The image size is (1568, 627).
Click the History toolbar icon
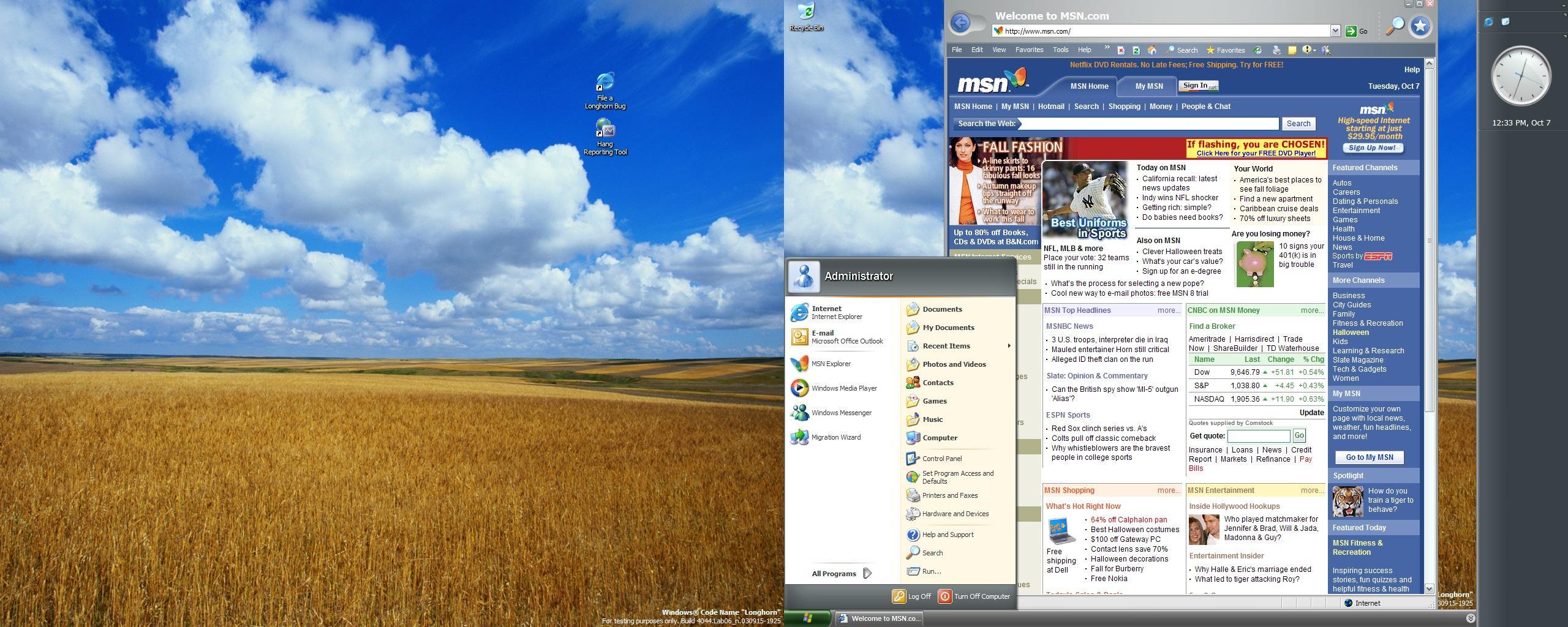pos(1257,50)
